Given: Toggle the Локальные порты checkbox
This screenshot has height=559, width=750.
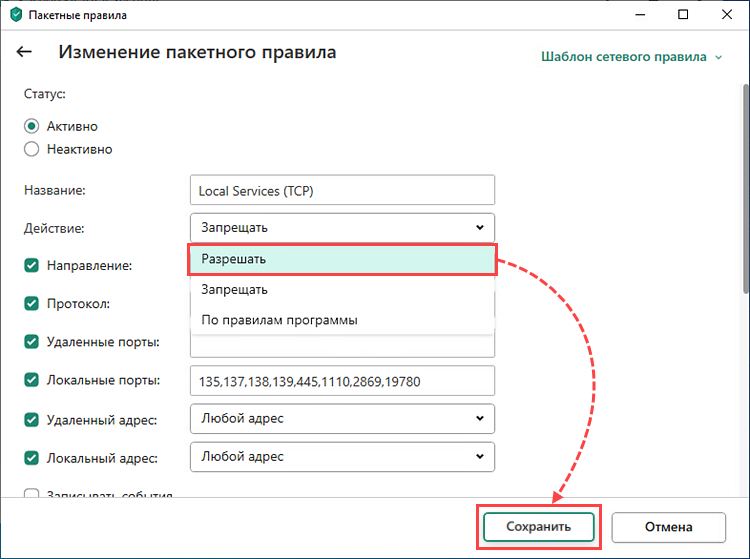Looking at the screenshot, I should tap(32, 380).
